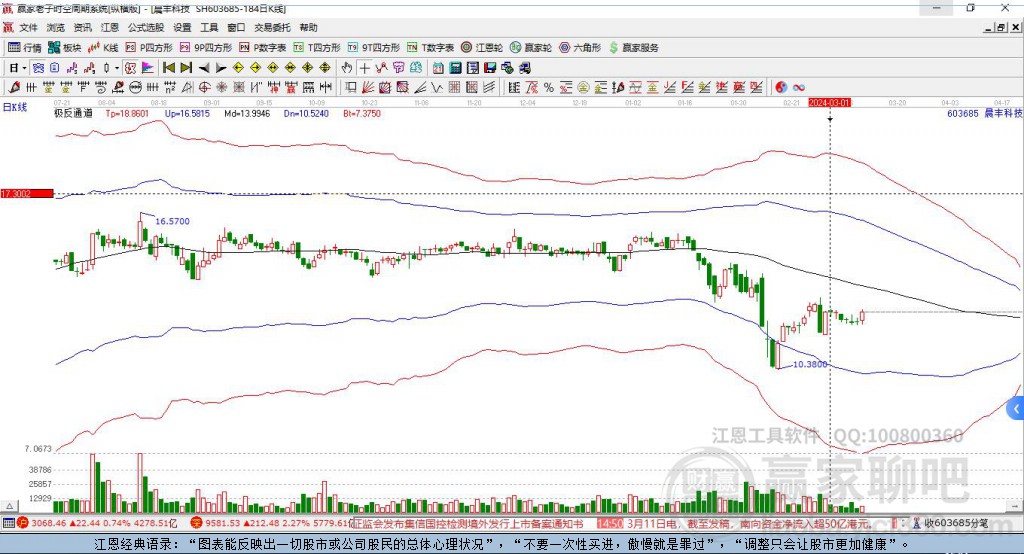Open the 行情 market quotes view
Viewport: 1024px width, 554px height.
tap(24, 48)
